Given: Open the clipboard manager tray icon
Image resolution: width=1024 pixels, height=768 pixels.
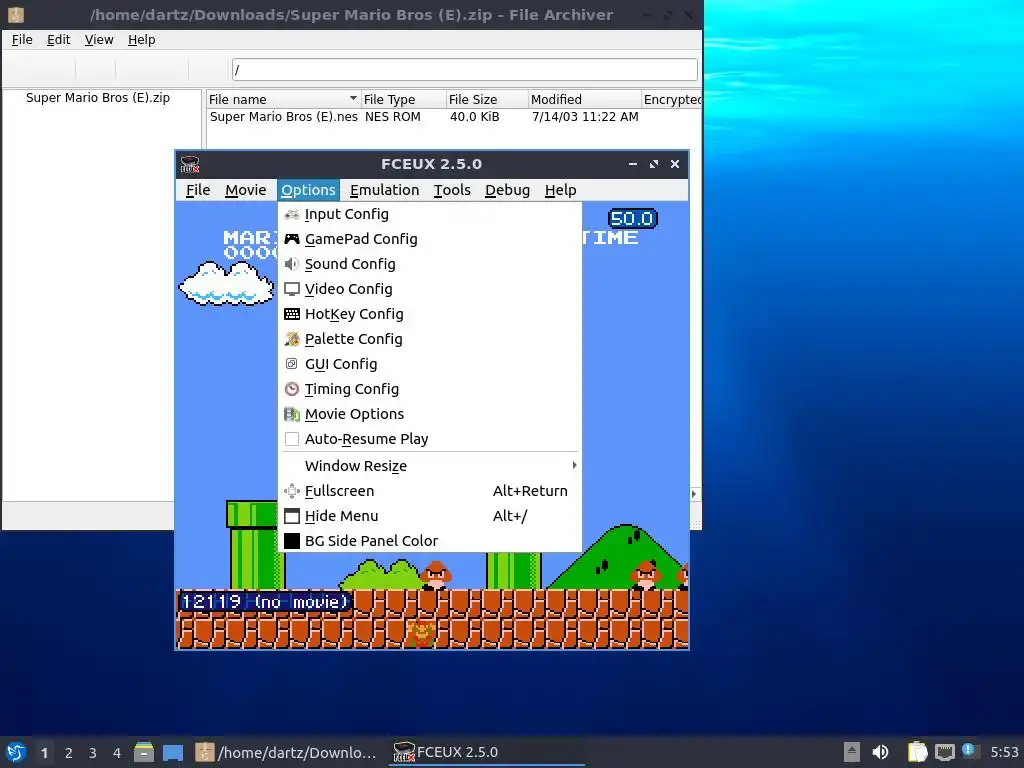Looking at the screenshot, I should click(918, 752).
